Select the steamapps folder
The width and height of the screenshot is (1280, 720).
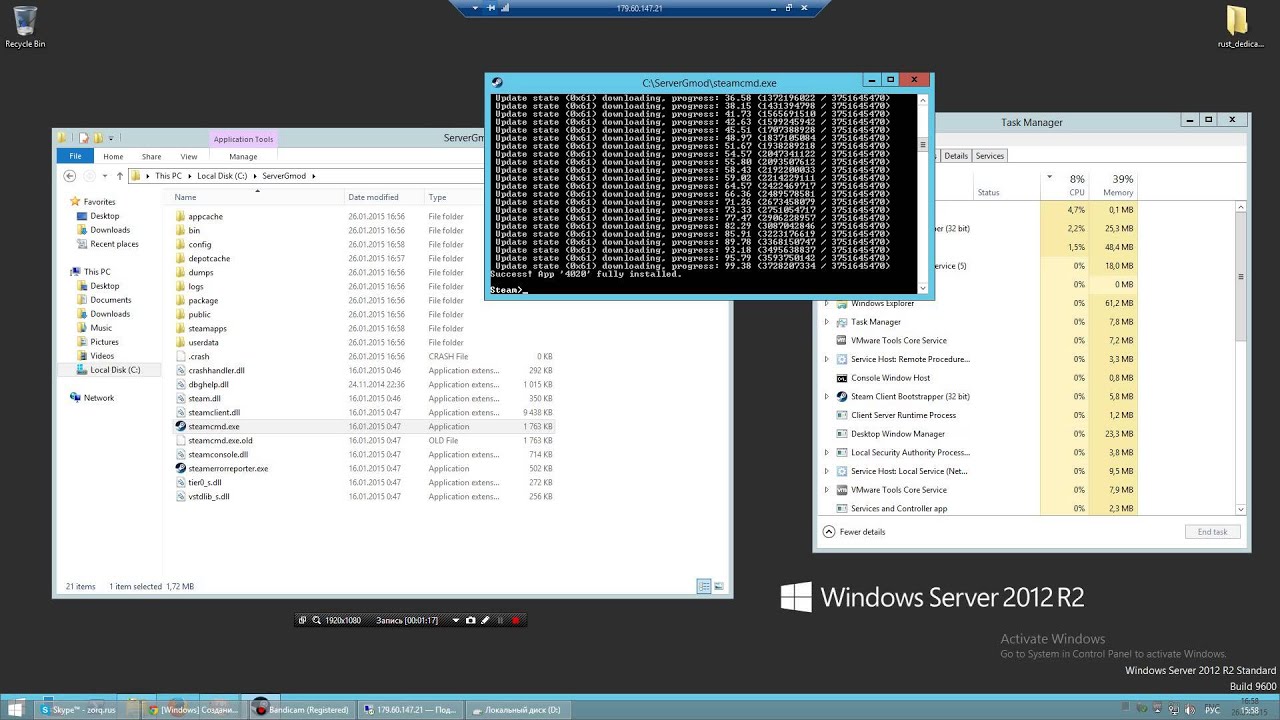207,328
